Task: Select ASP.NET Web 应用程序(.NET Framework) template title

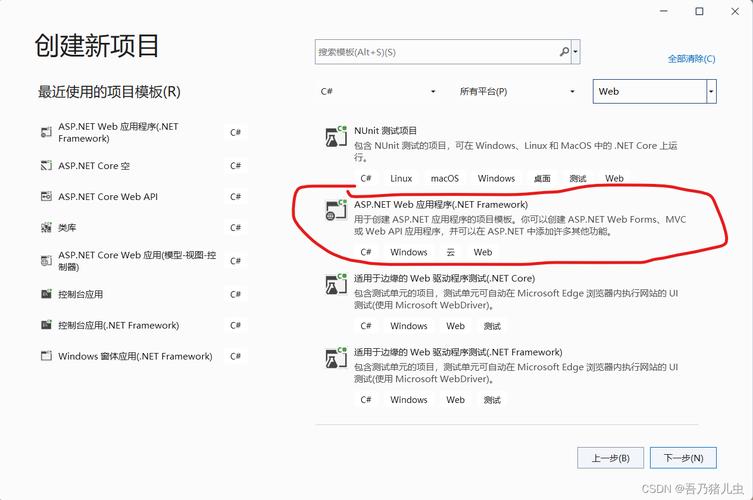Action: click(x=441, y=205)
